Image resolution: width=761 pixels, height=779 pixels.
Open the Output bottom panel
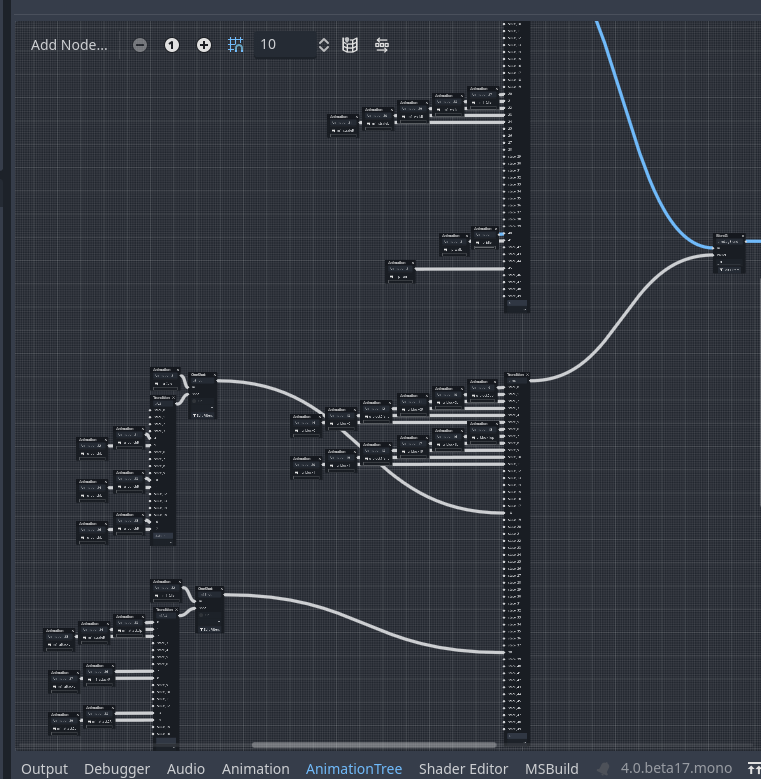(x=44, y=769)
